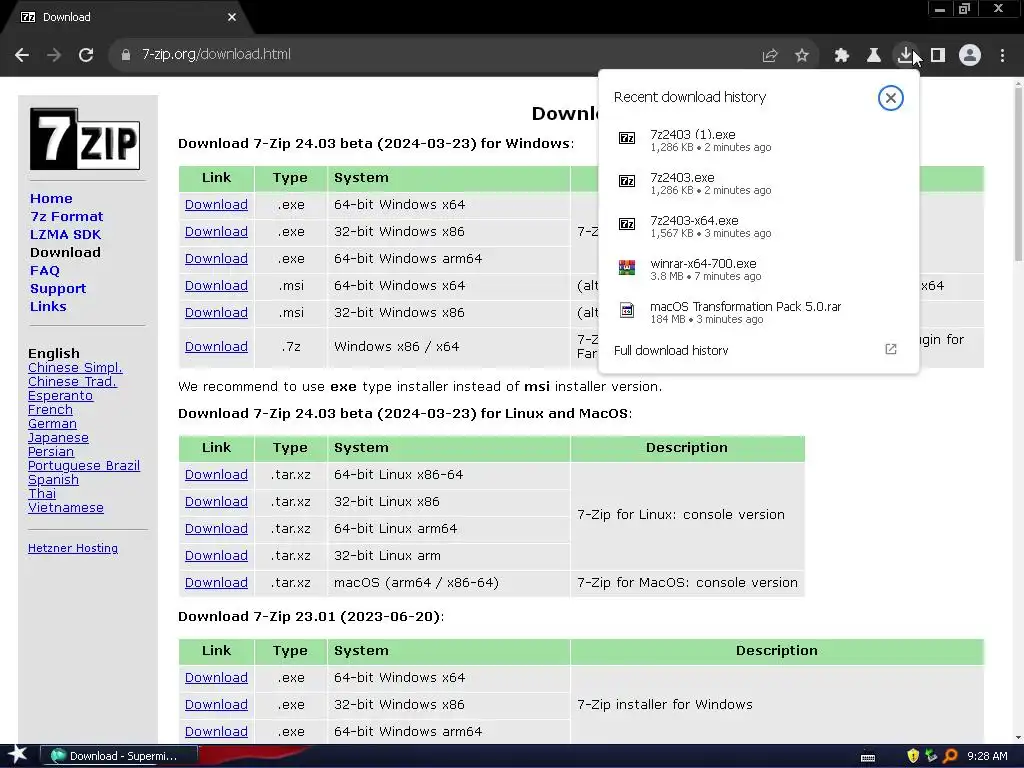Click the macOS Transformation Pack rar icon
Screen dimensions: 1024x768
(627, 310)
